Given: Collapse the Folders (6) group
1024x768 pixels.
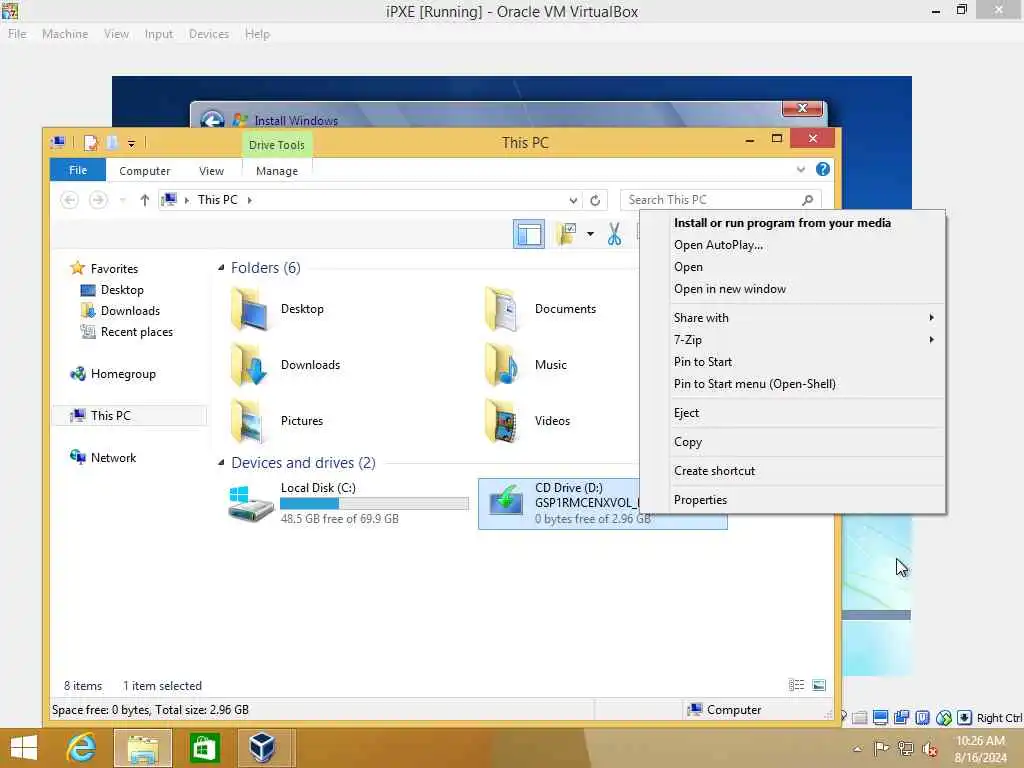Looking at the screenshot, I should pyautogui.click(x=221, y=268).
